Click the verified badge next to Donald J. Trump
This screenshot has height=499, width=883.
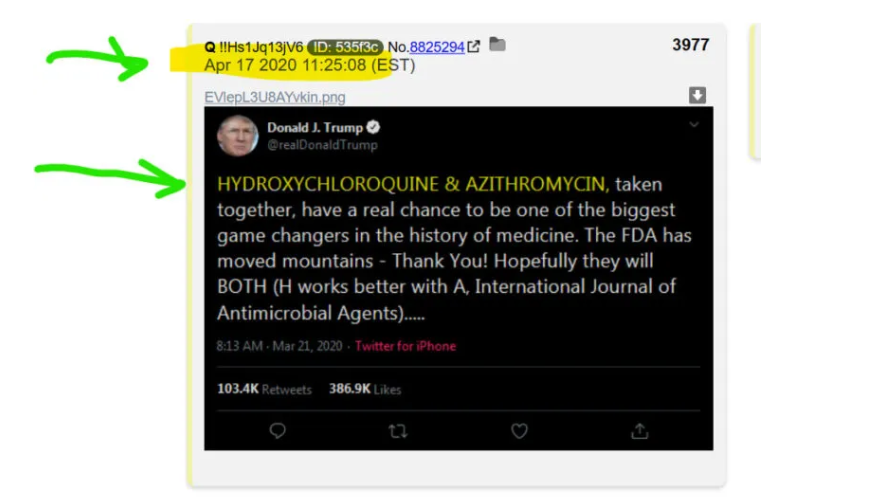(x=373, y=127)
